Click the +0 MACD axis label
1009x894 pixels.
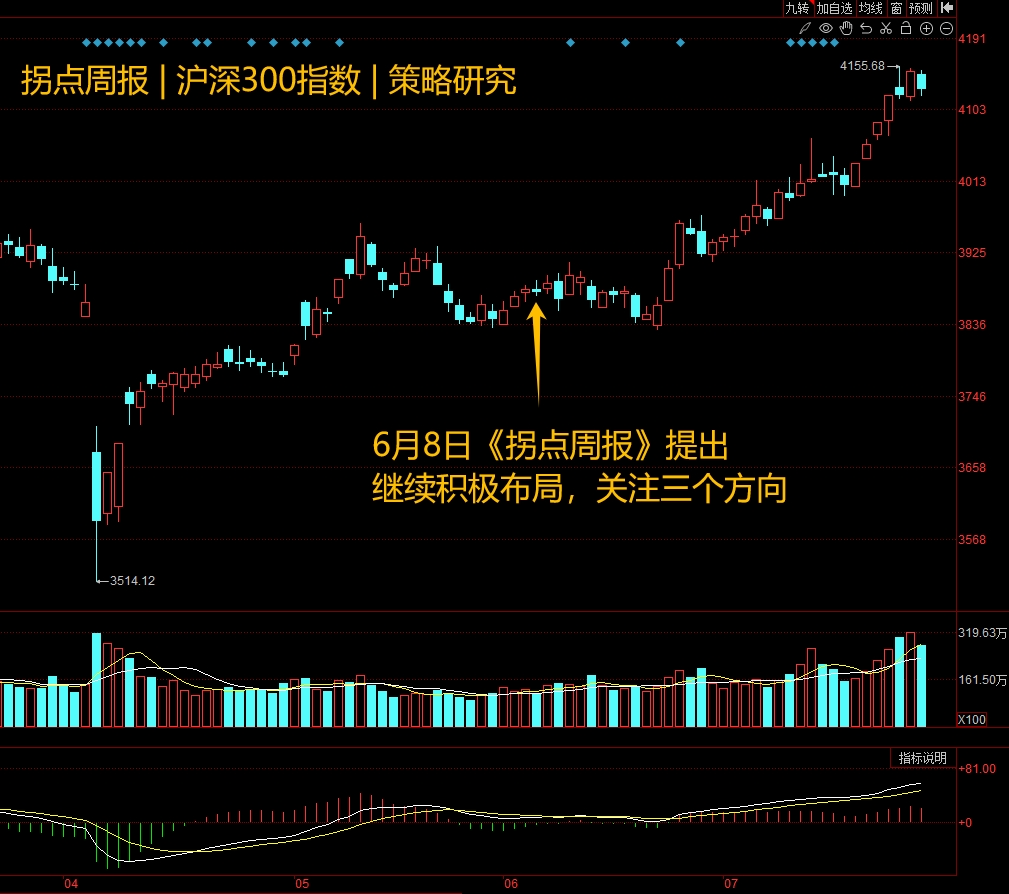click(965, 823)
